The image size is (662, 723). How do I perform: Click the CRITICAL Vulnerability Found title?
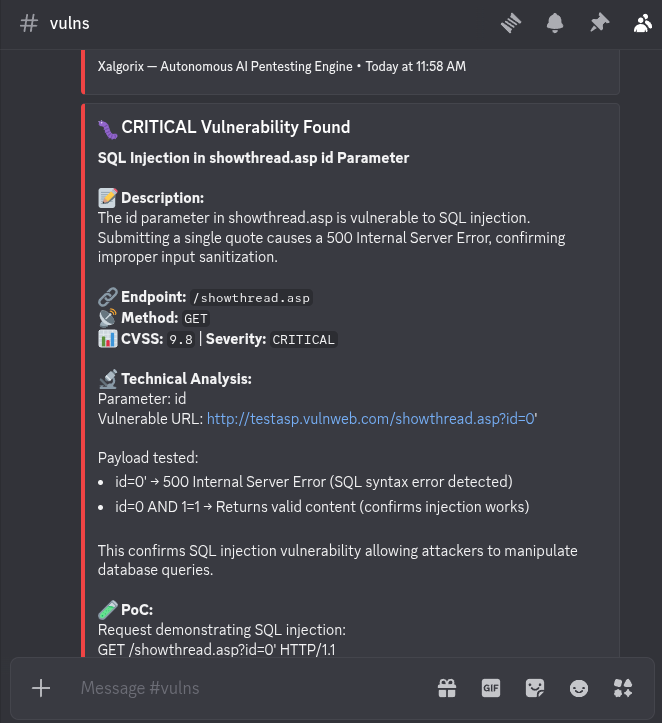(x=235, y=127)
